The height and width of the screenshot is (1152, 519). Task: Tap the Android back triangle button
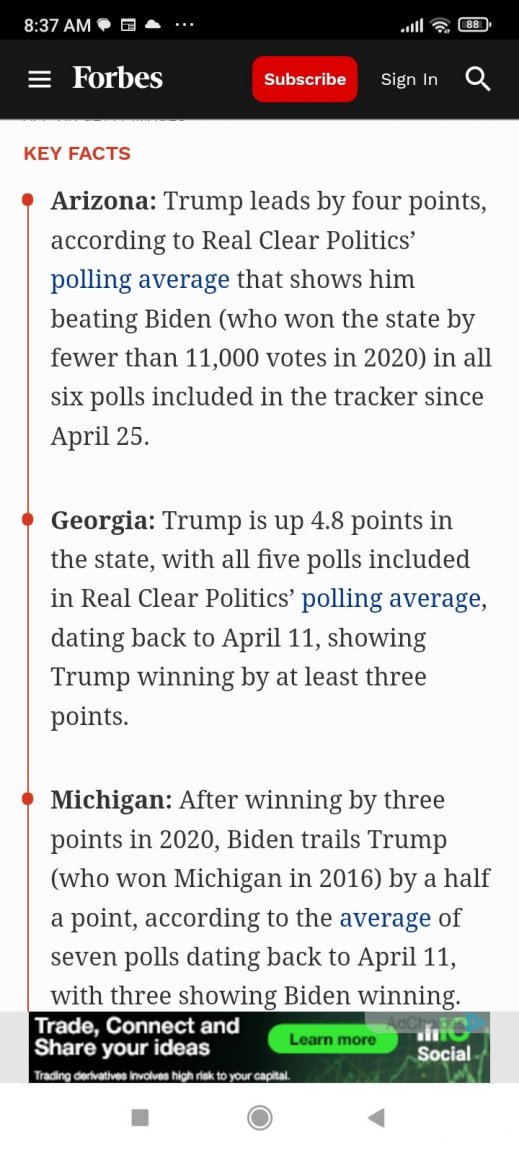pos(376,1117)
